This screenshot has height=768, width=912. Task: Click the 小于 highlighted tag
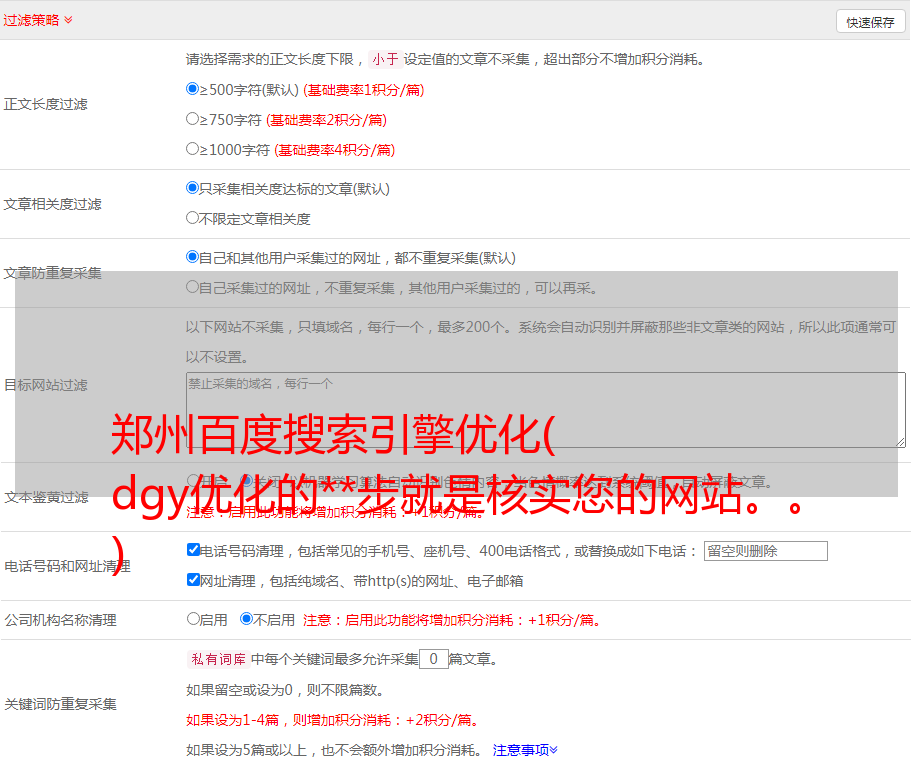[x=386, y=59]
